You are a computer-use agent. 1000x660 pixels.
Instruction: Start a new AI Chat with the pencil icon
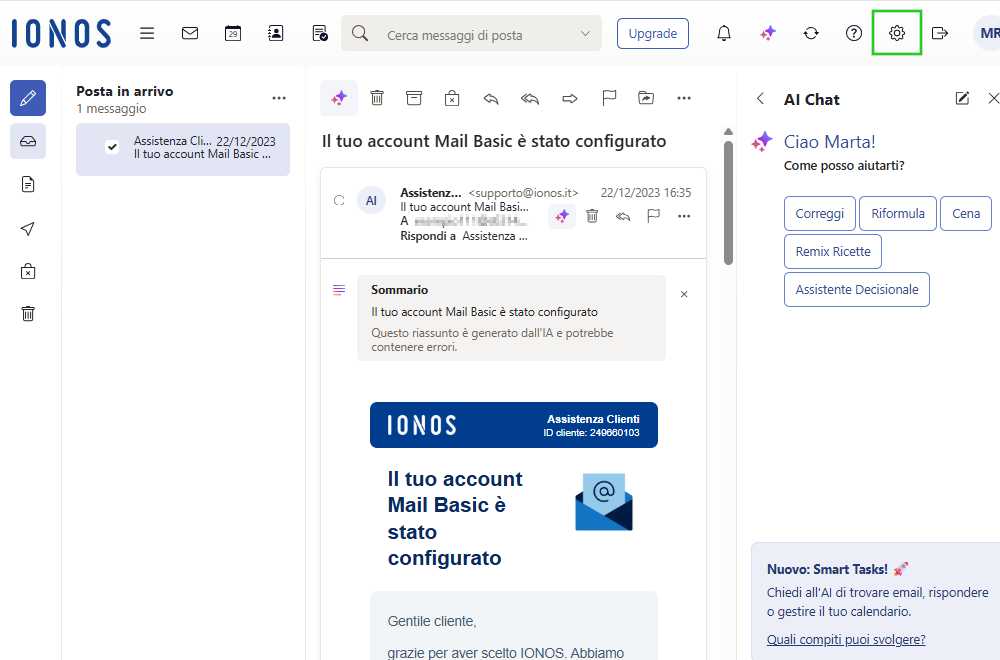tap(961, 98)
